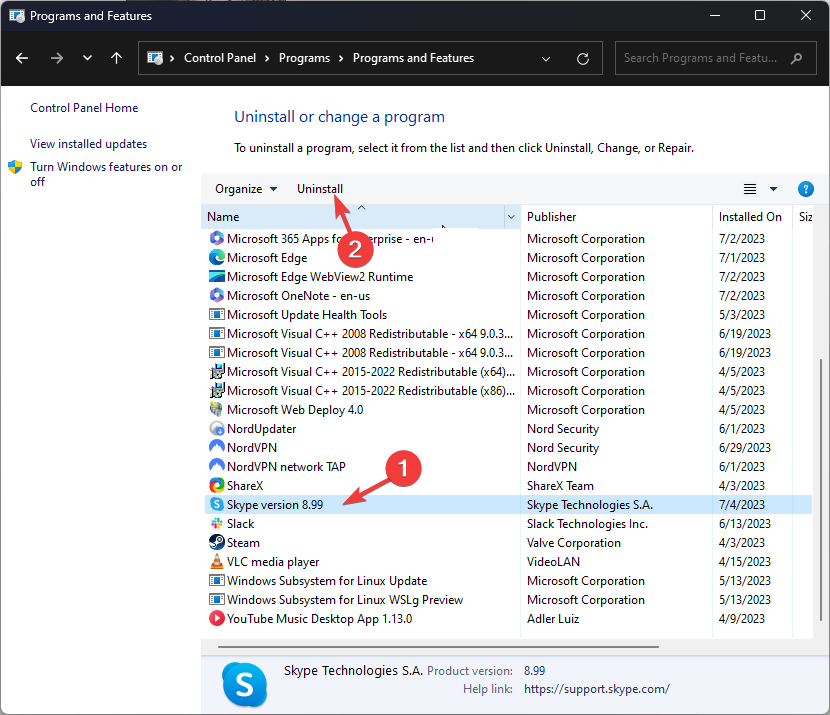Open the Organize dropdown menu

pos(246,189)
